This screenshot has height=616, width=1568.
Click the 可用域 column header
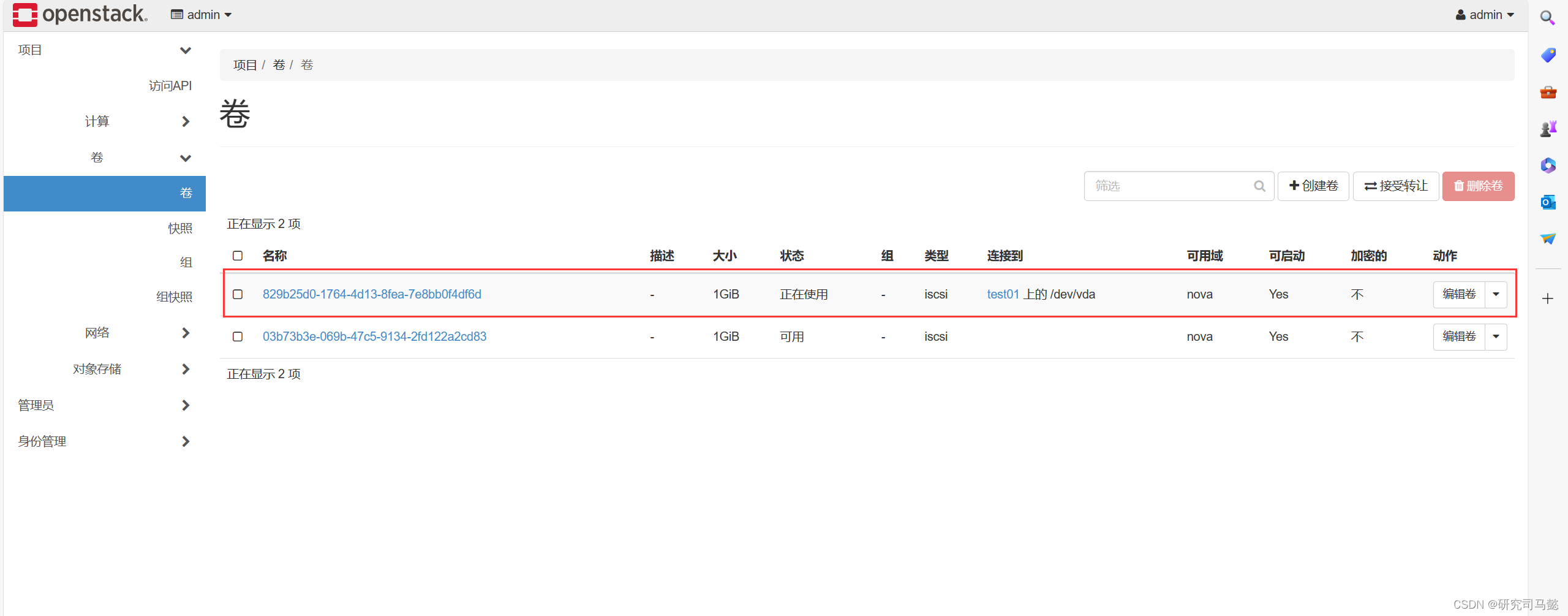pyautogui.click(x=1205, y=256)
